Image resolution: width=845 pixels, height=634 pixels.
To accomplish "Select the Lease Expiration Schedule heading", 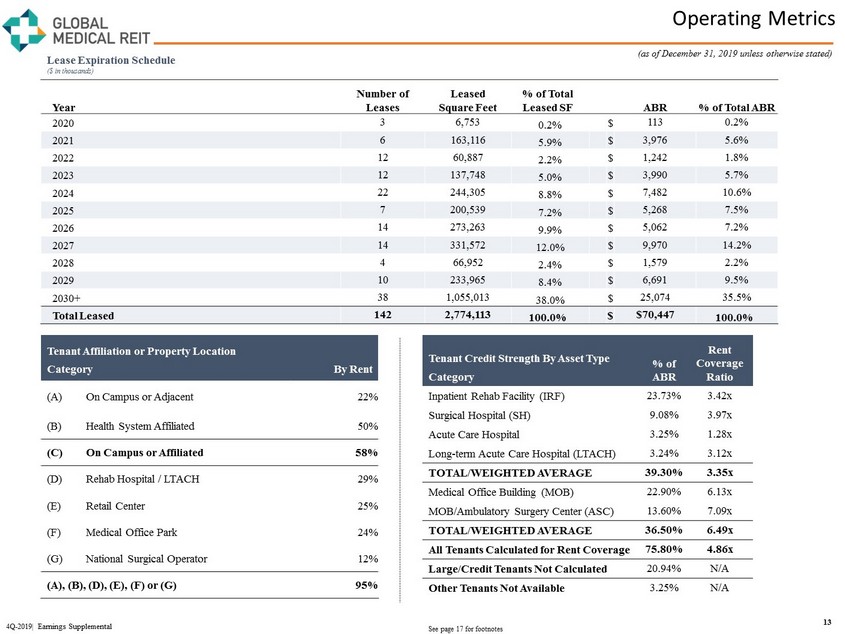I will pos(110,60).
